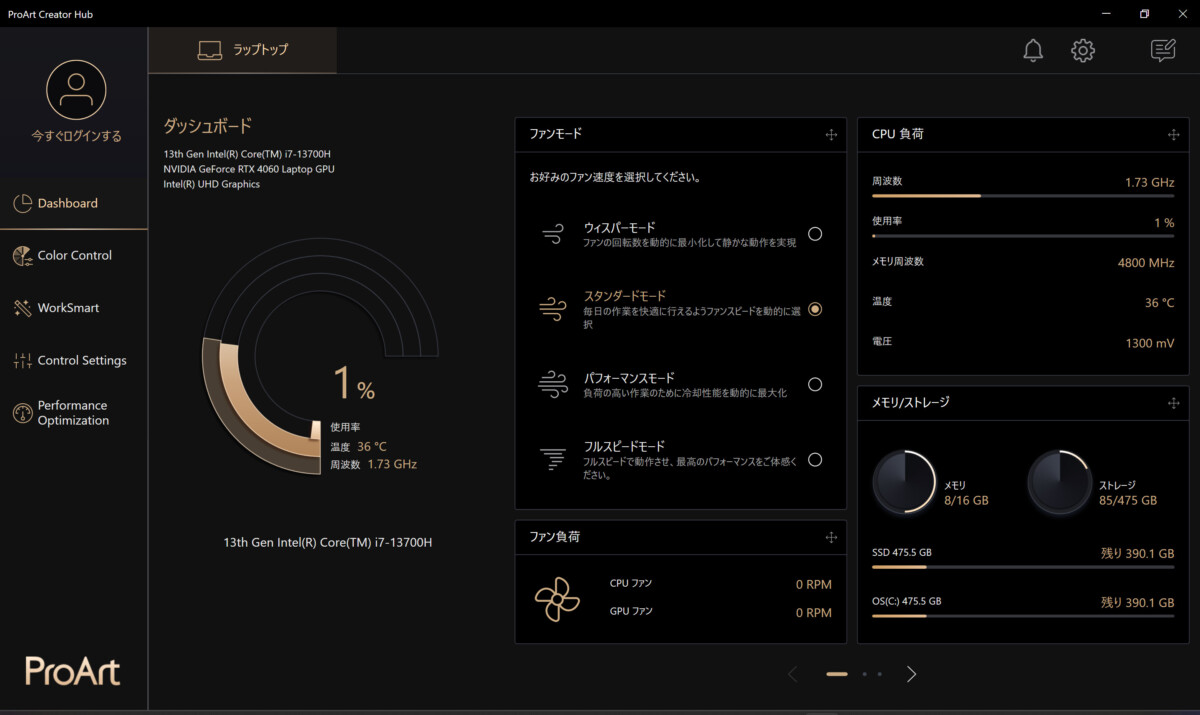Open the Dashboard menu item
Image resolution: width=1200 pixels, height=715 pixels.
click(x=74, y=203)
